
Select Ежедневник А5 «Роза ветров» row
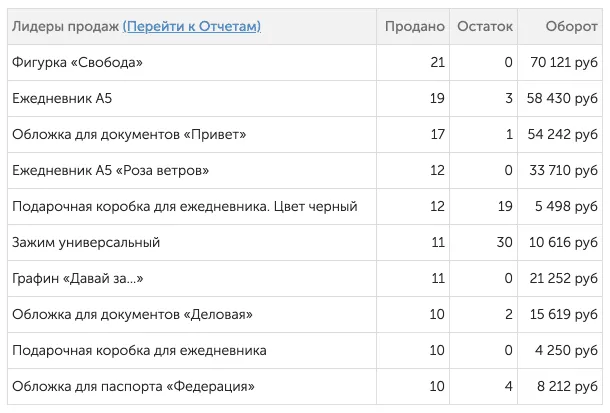pyautogui.click(x=305, y=170)
